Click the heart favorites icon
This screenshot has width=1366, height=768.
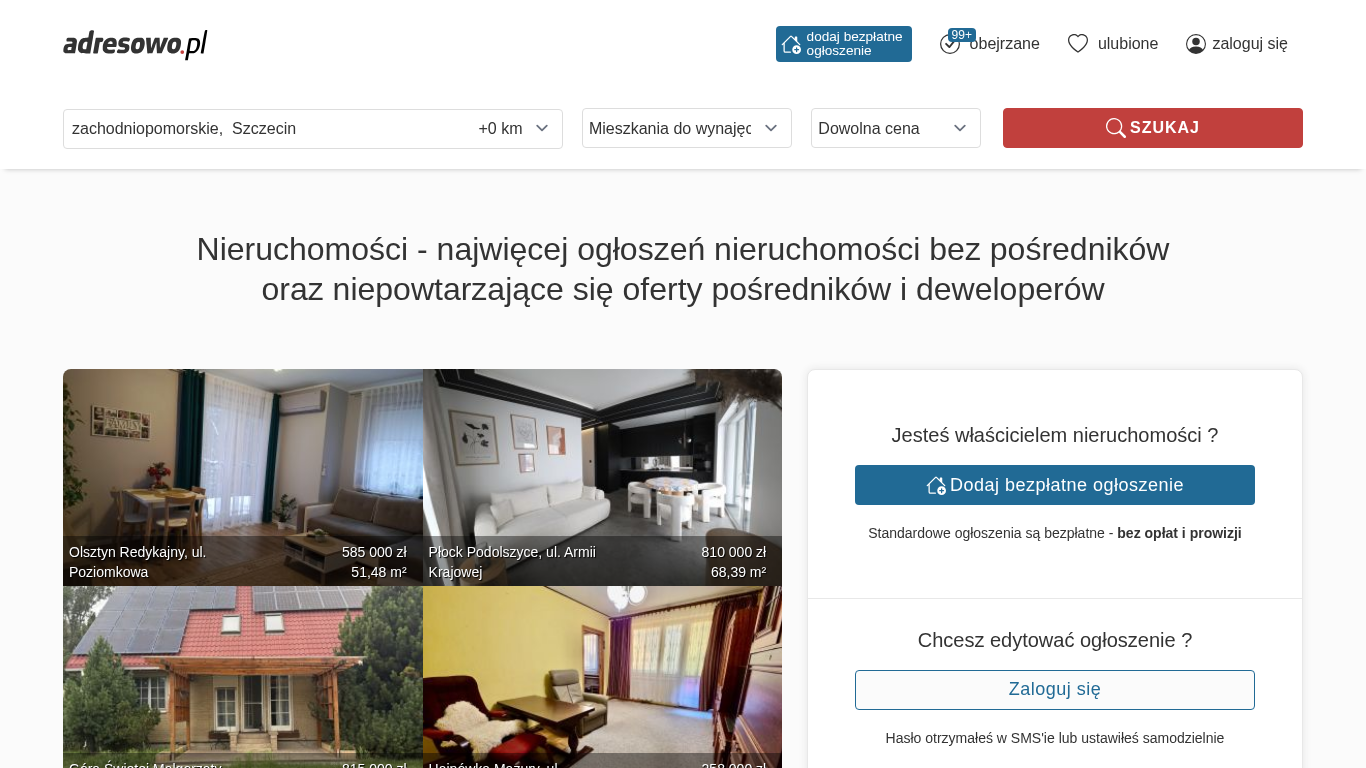click(1078, 44)
